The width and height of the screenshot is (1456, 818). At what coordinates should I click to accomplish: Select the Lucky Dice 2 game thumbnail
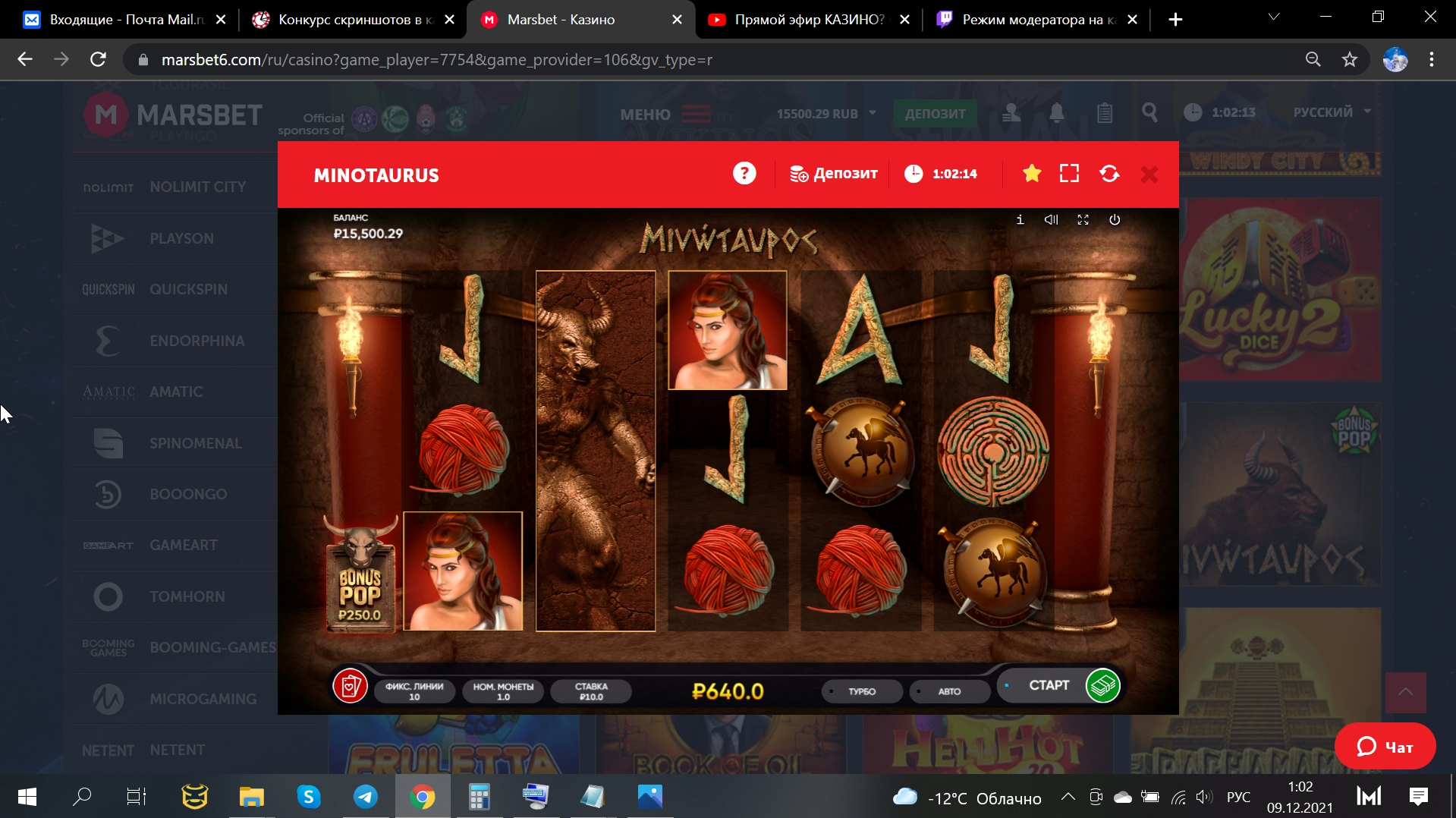[1279, 290]
